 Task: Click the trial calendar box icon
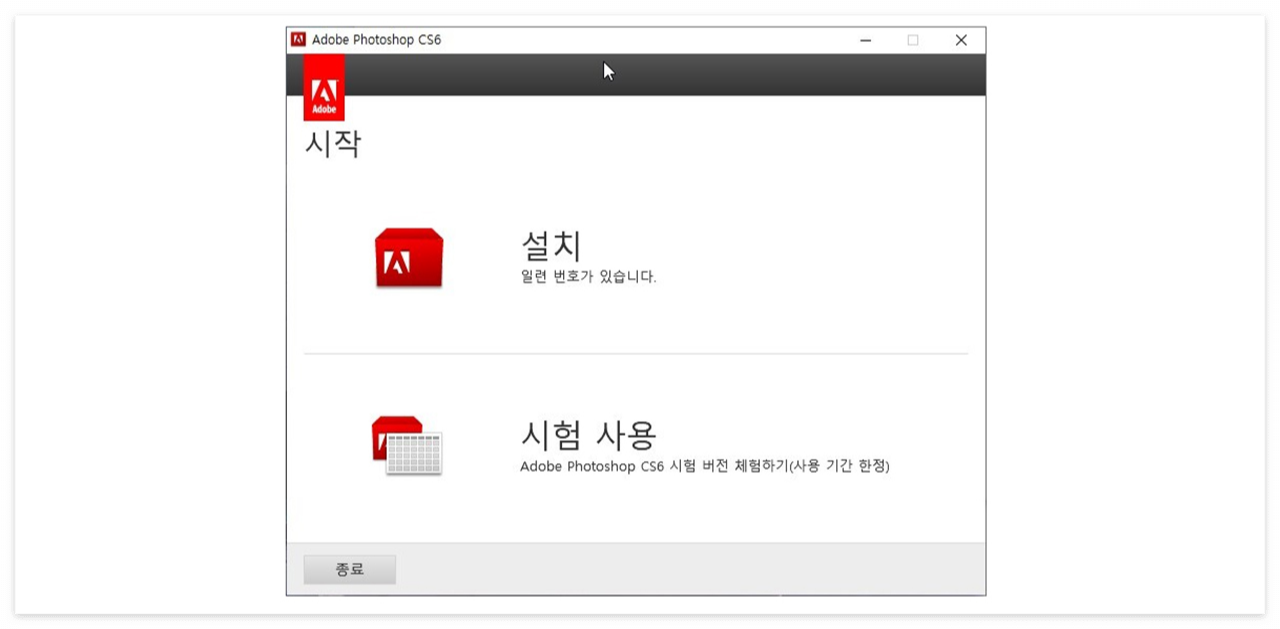pyautogui.click(x=407, y=446)
